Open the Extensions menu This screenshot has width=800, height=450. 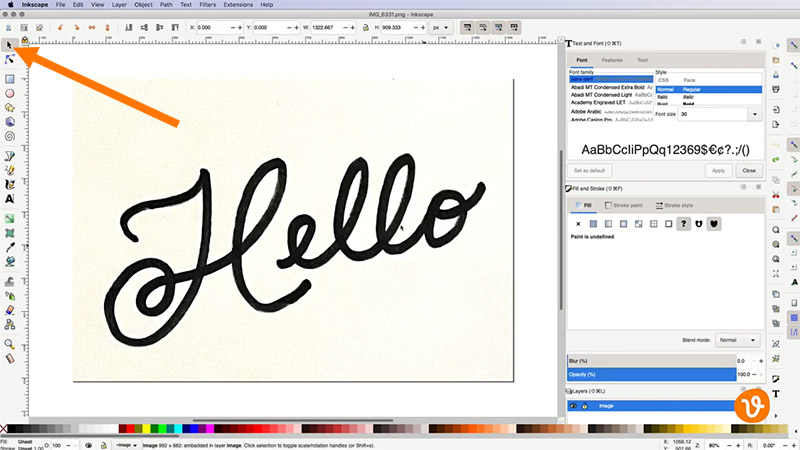238,5
